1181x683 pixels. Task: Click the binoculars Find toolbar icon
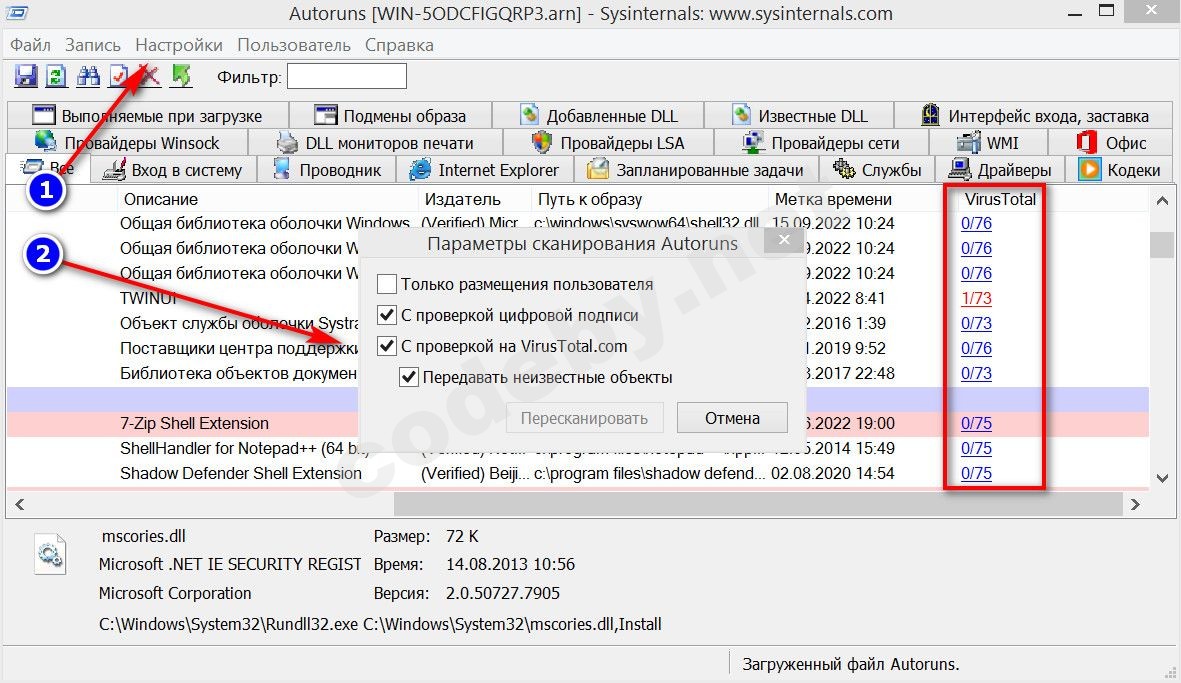(x=88, y=76)
